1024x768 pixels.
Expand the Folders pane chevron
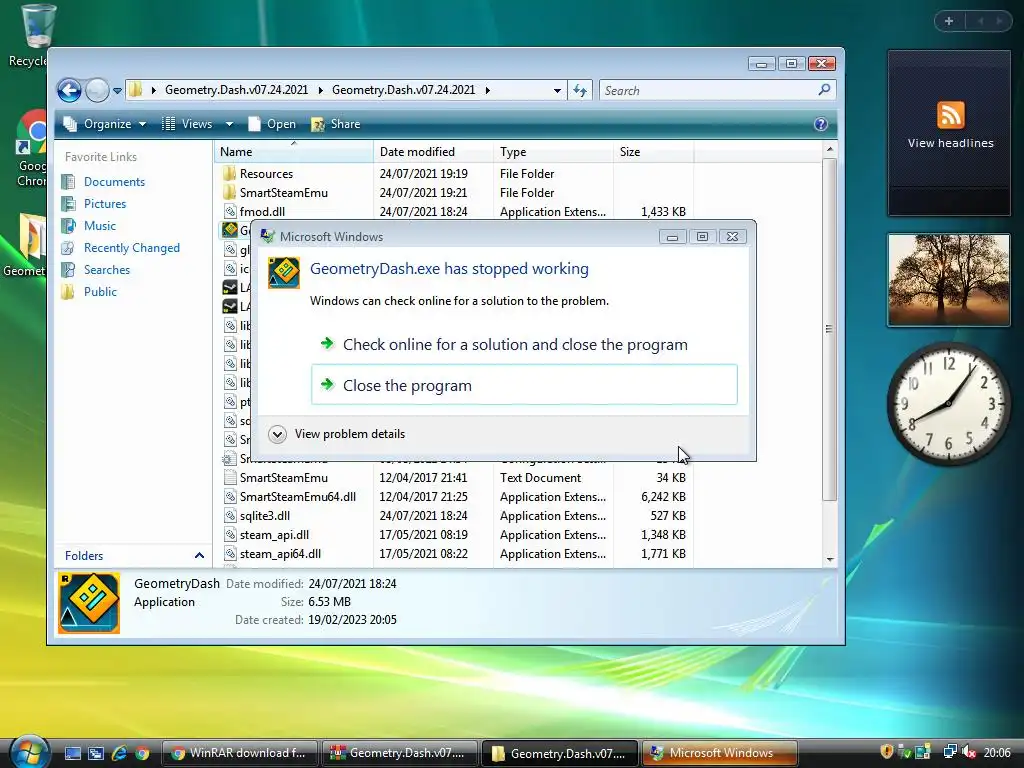tap(199, 556)
